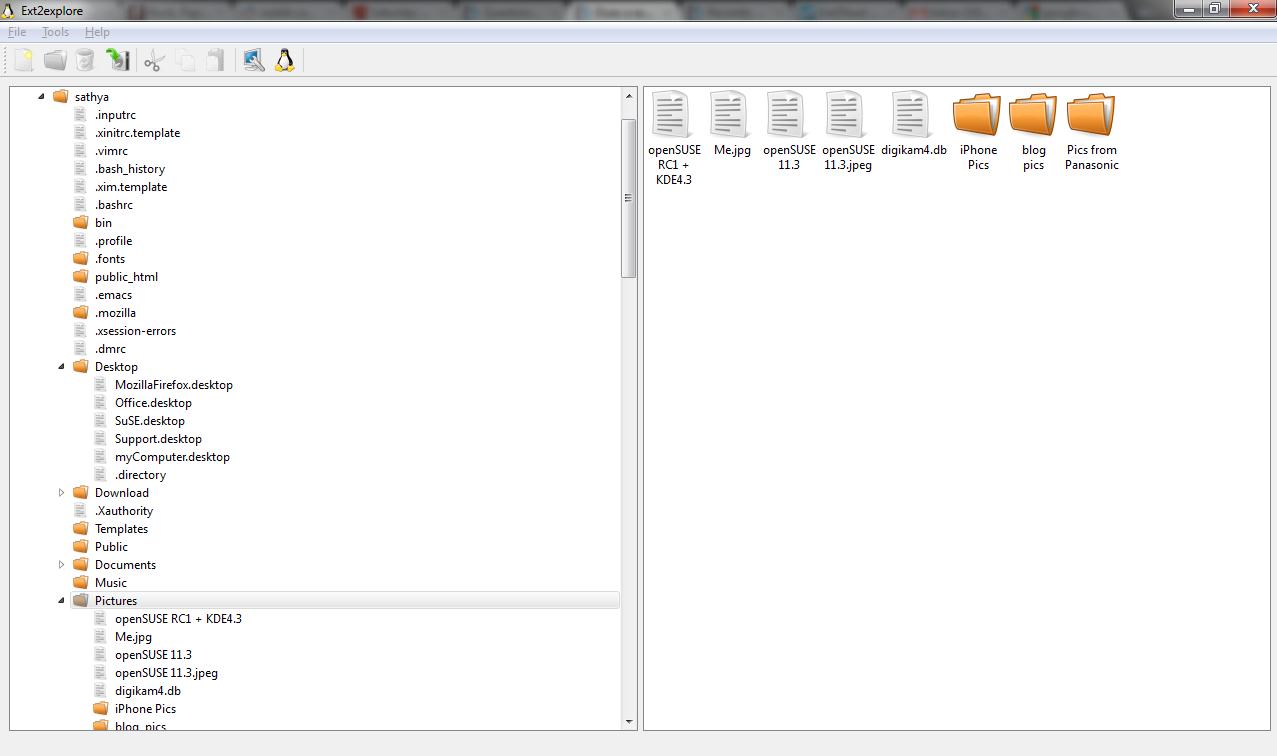Select the Music folder in tree

point(110,583)
